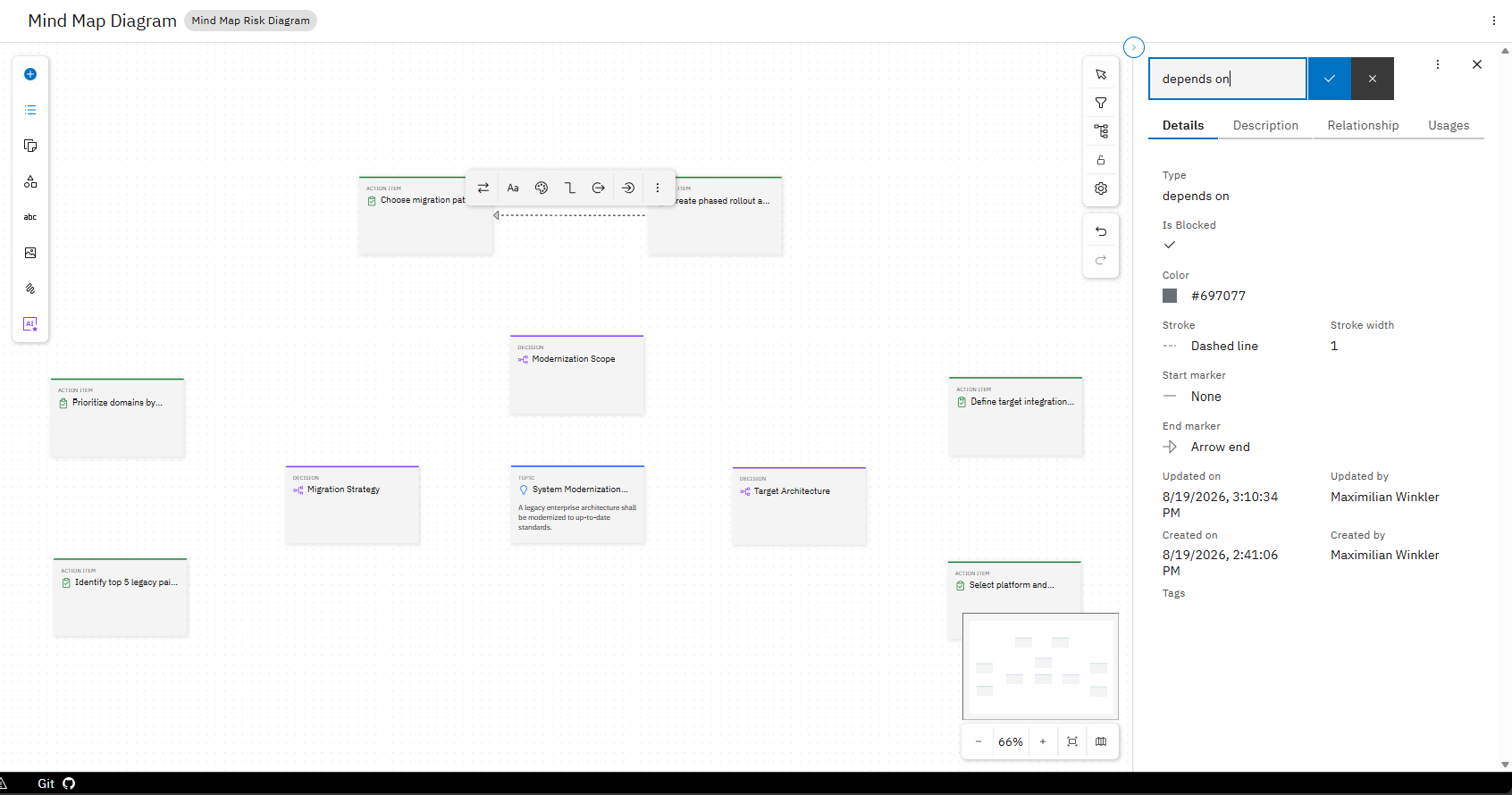Select the abc text tool

click(30, 217)
